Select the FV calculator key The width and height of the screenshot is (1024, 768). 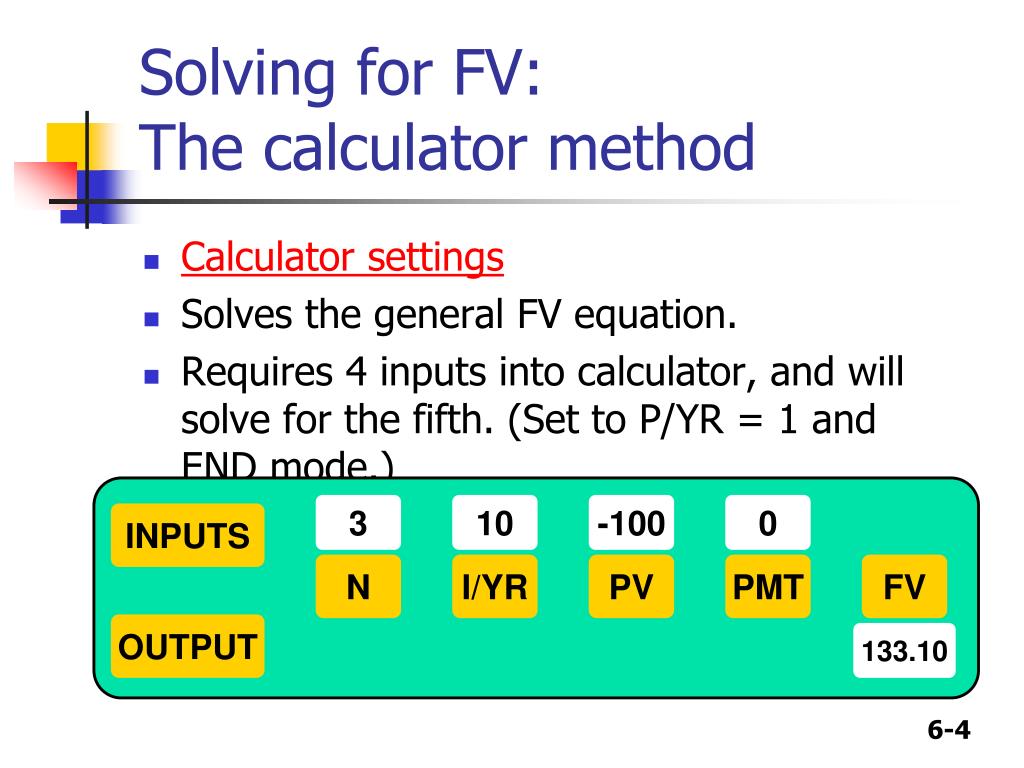coord(904,586)
